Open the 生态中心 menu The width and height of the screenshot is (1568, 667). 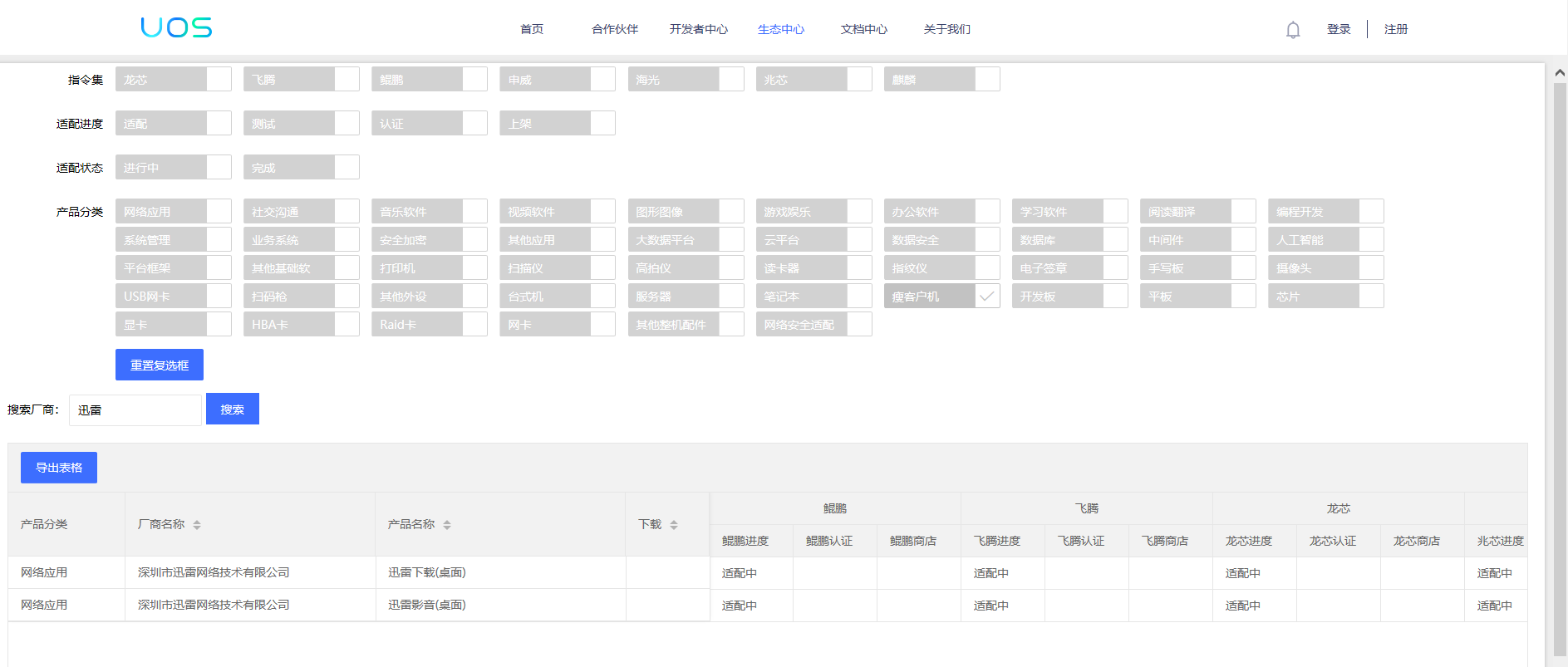[780, 29]
